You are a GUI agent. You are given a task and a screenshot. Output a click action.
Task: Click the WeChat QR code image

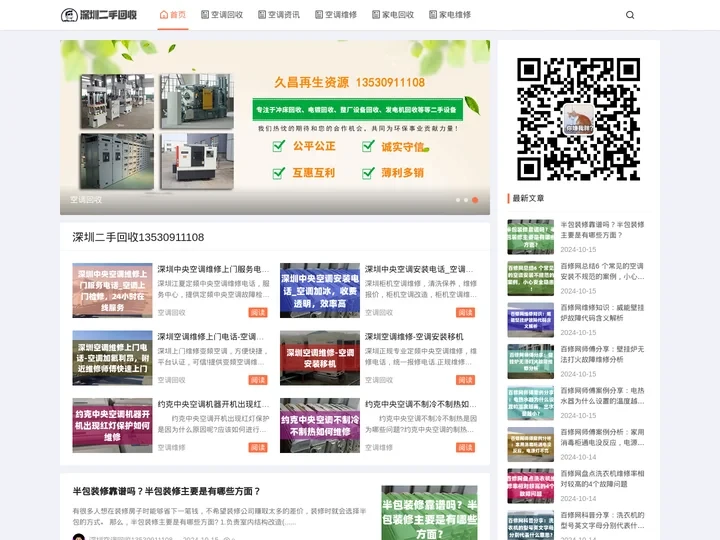(x=579, y=119)
